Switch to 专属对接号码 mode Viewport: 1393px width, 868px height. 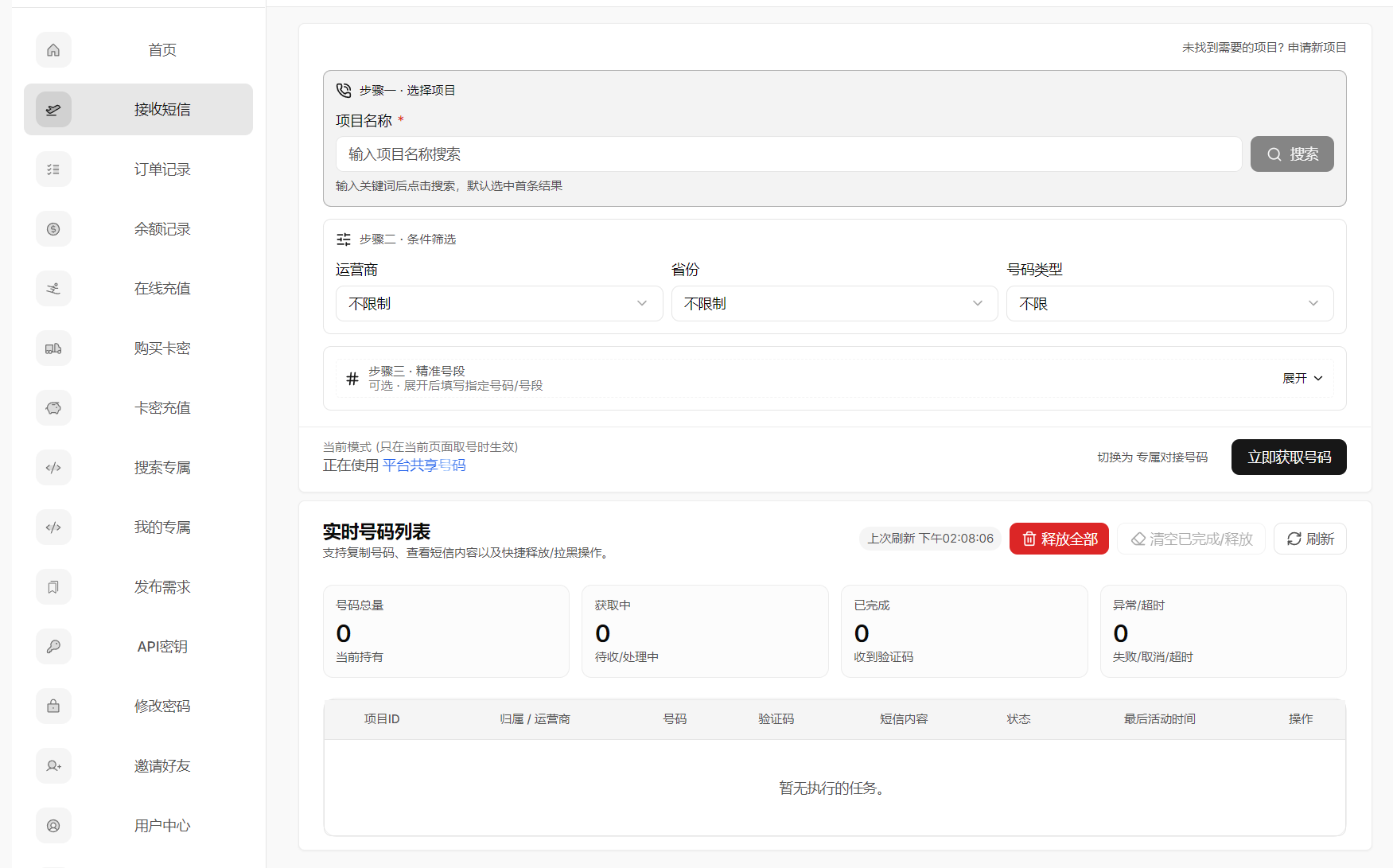tap(1153, 457)
